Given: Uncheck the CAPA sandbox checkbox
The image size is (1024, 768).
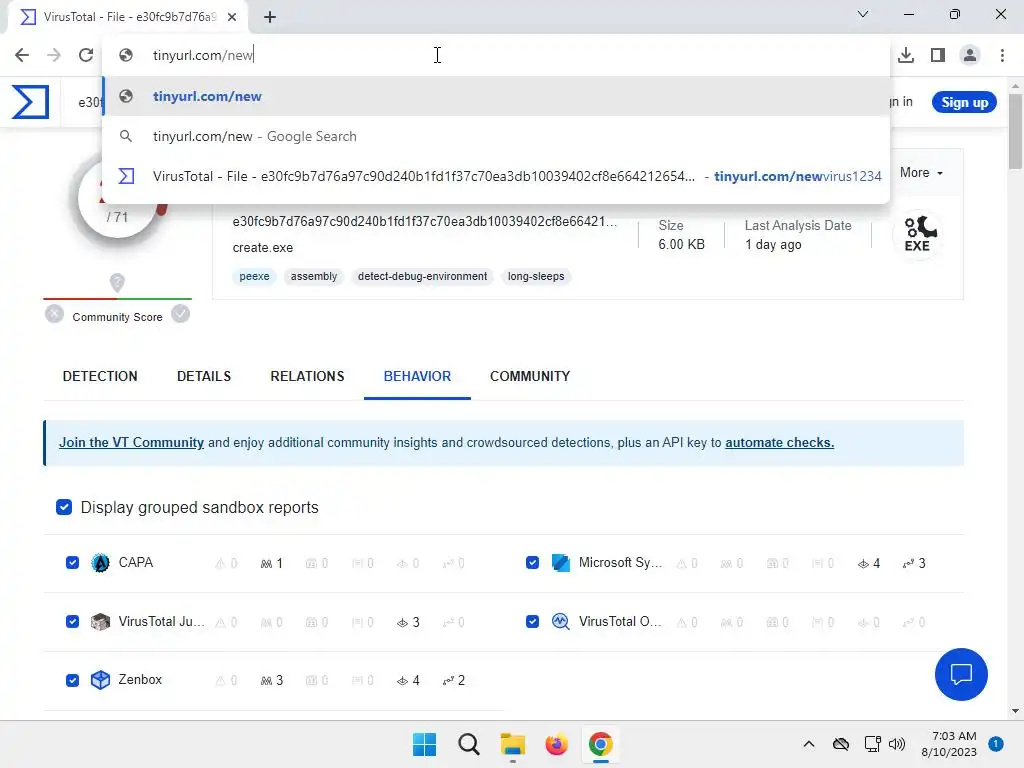Looking at the screenshot, I should click(72, 563).
